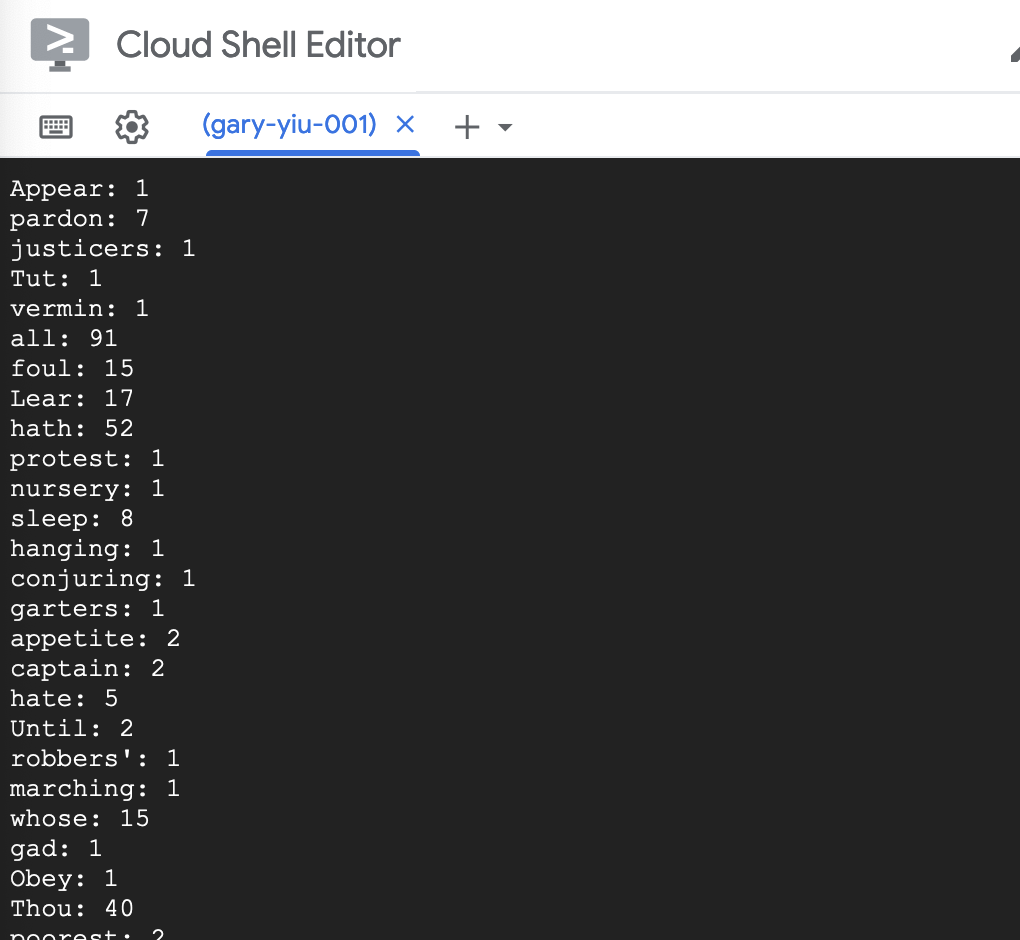Click the 'Appear: 1' output line
The height and width of the screenshot is (940, 1020).
79,189
